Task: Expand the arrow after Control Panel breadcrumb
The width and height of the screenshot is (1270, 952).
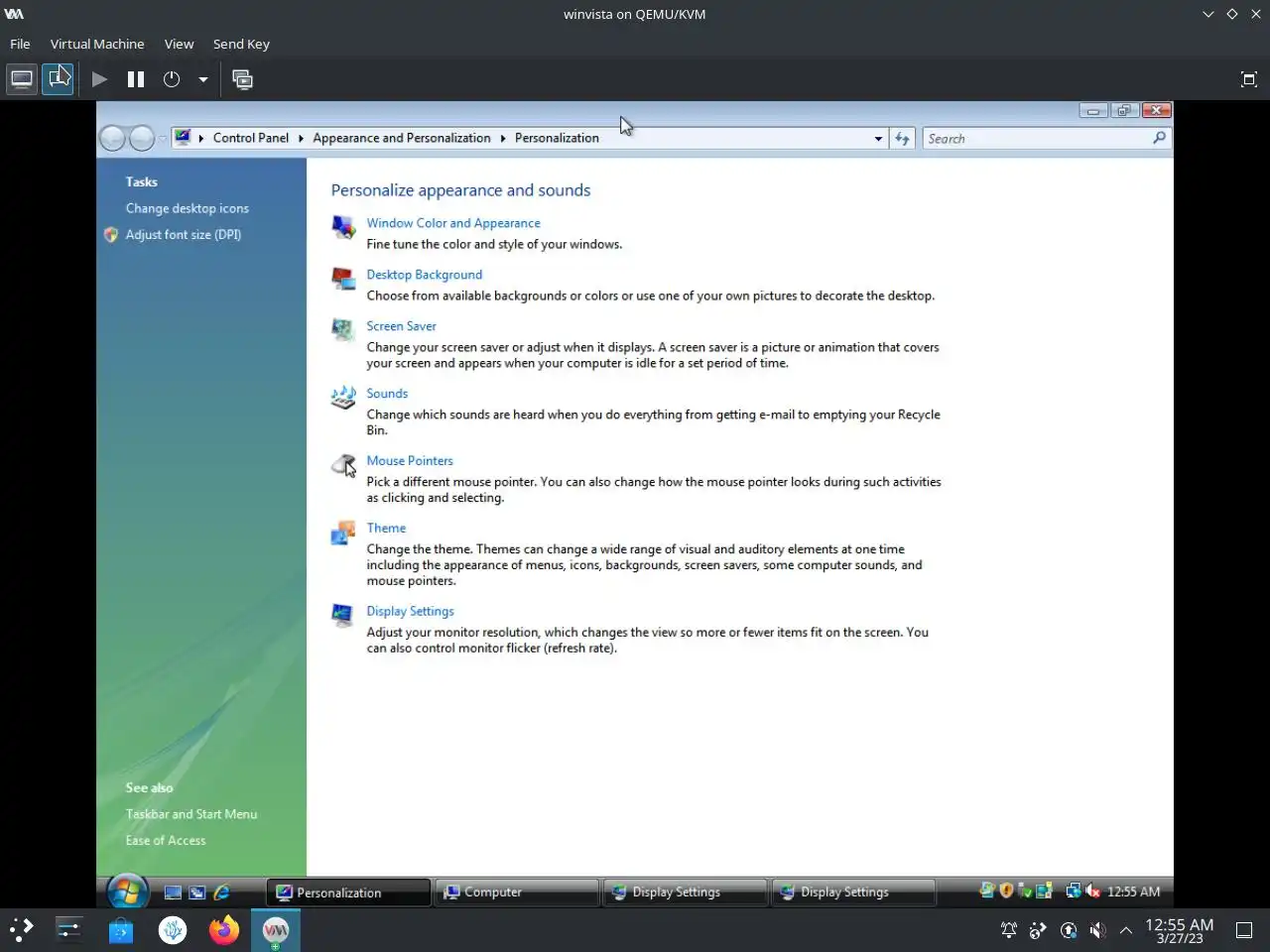Action: 301,138
